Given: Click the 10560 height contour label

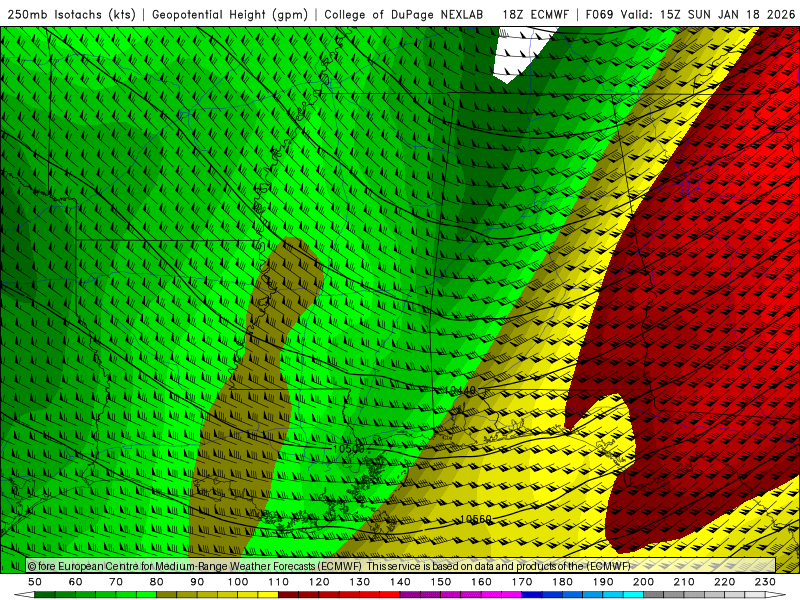Looking at the screenshot, I should pyautogui.click(x=476, y=519).
